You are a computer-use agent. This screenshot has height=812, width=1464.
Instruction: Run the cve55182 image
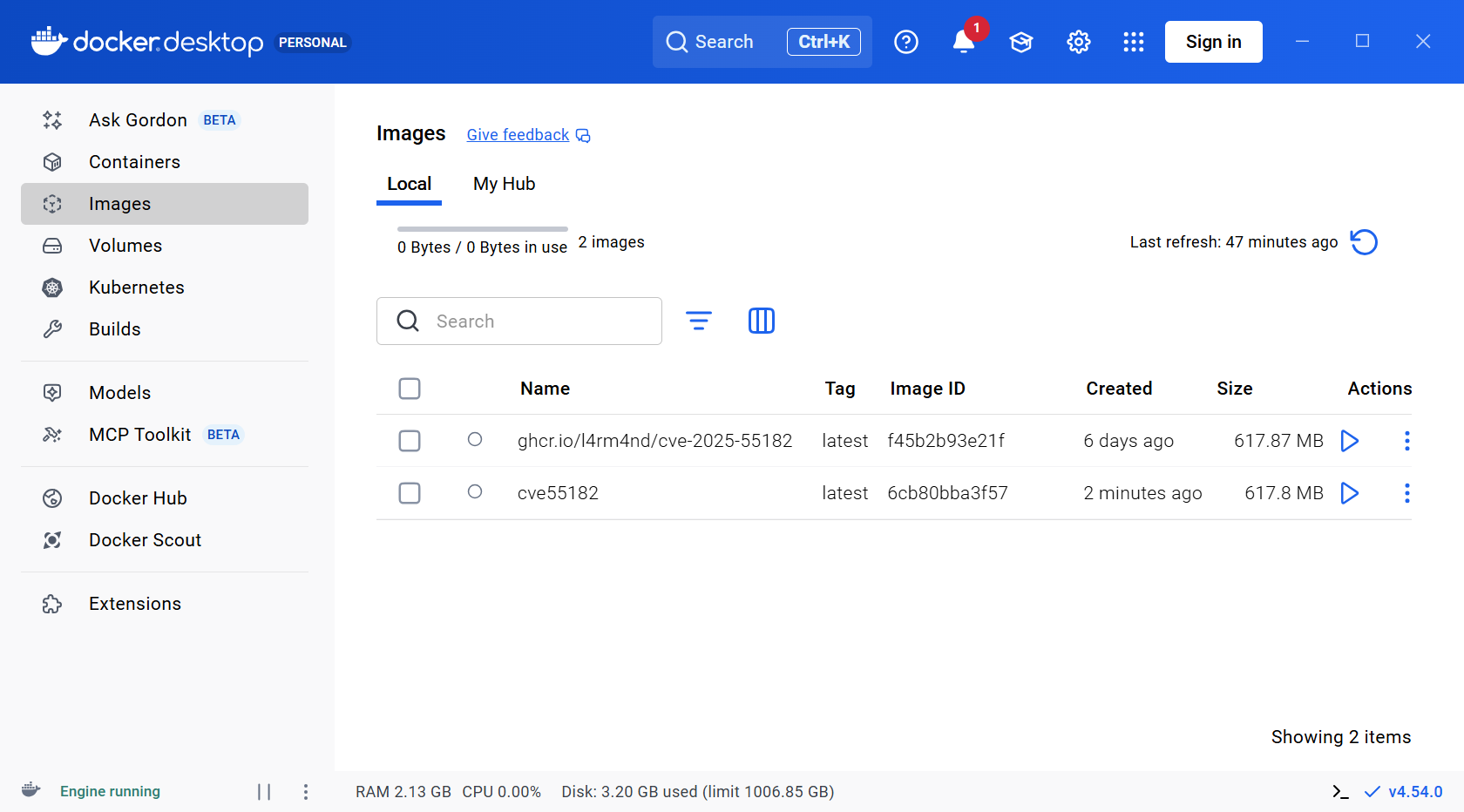1350,493
